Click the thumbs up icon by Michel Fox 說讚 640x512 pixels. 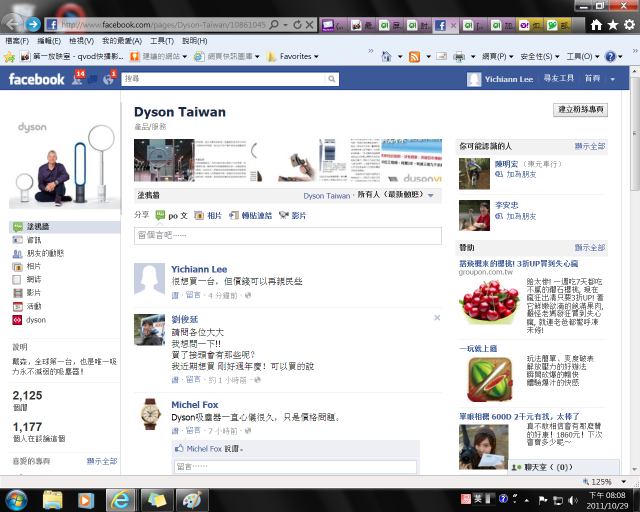pos(179,448)
